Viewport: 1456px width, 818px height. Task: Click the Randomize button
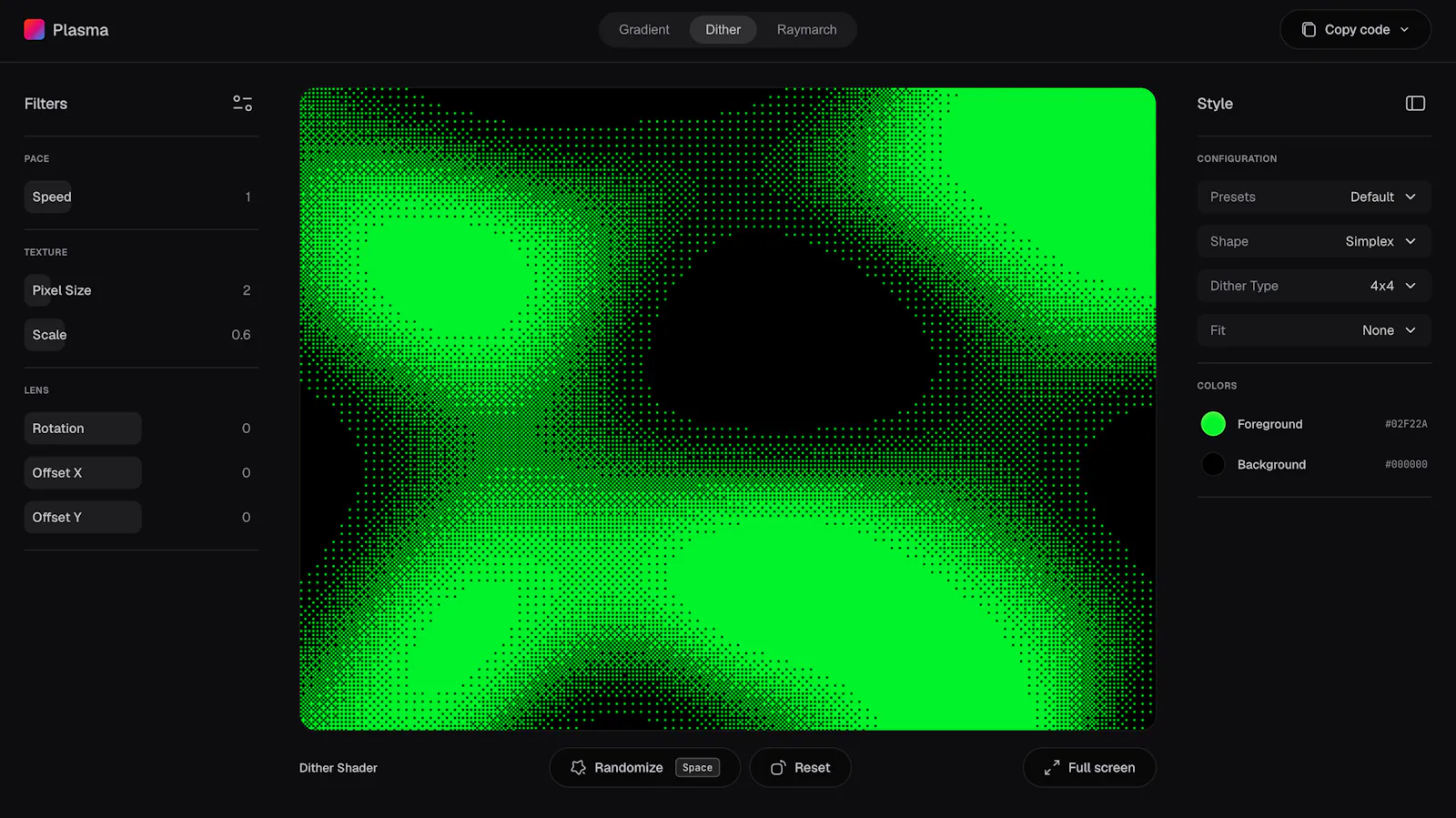pyautogui.click(x=644, y=768)
